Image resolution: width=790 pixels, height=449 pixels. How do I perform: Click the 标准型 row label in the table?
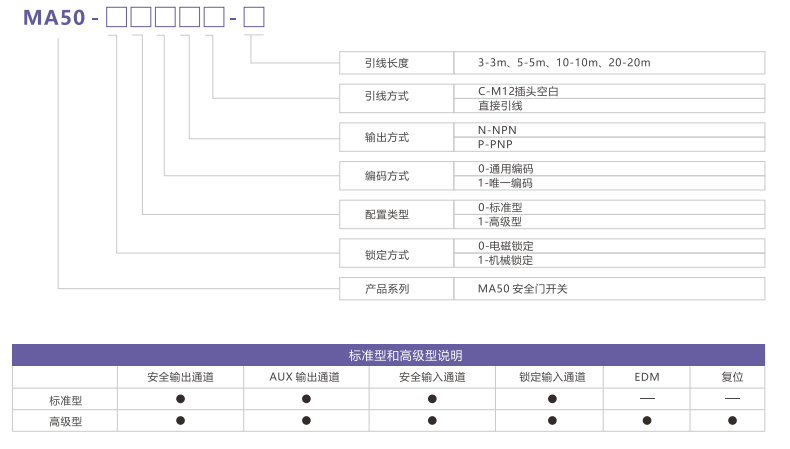click(x=65, y=401)
